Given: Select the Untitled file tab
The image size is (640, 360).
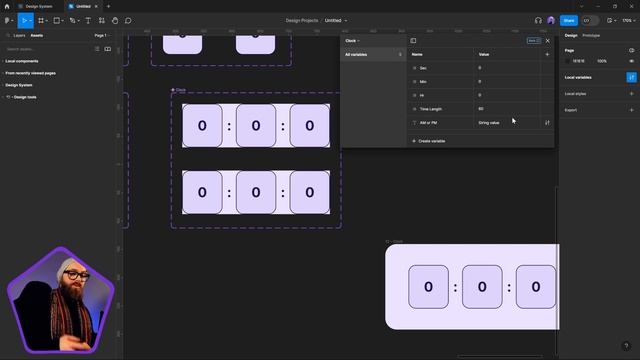Looking at the screenshot, I should pyautogui.click(x=83, y=6).
